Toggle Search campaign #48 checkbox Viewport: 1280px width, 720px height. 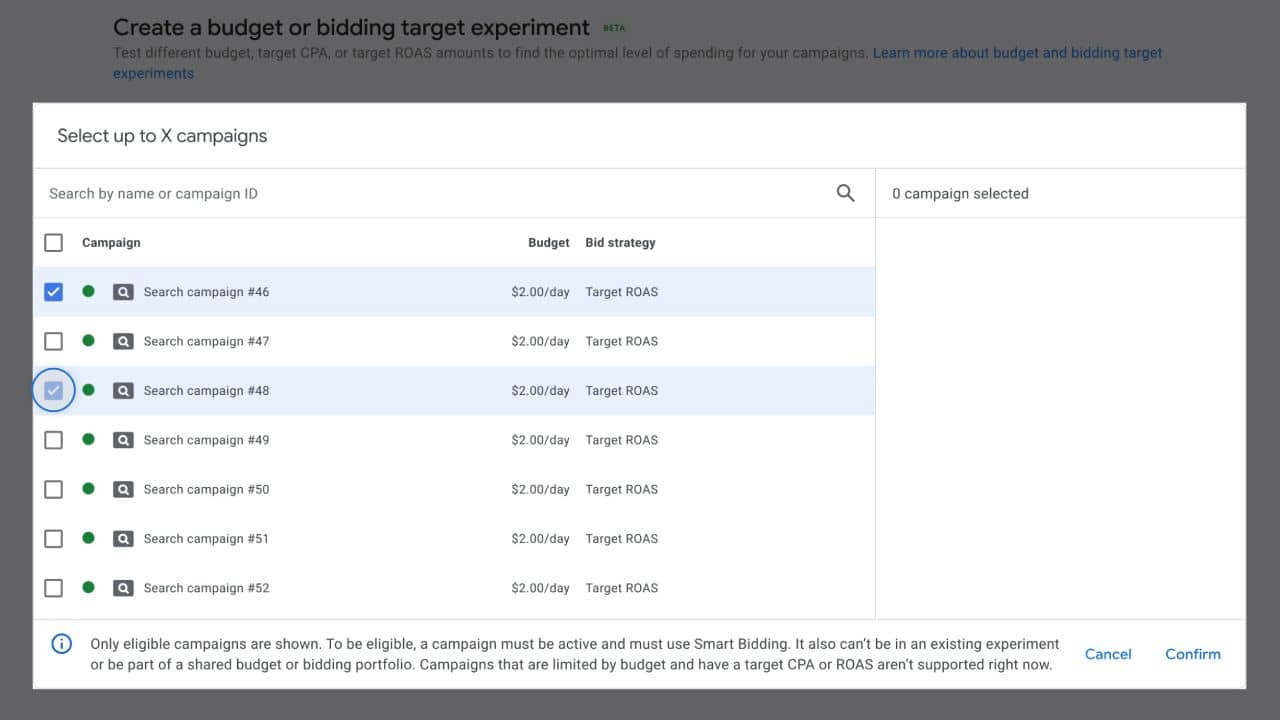point(54,391)
